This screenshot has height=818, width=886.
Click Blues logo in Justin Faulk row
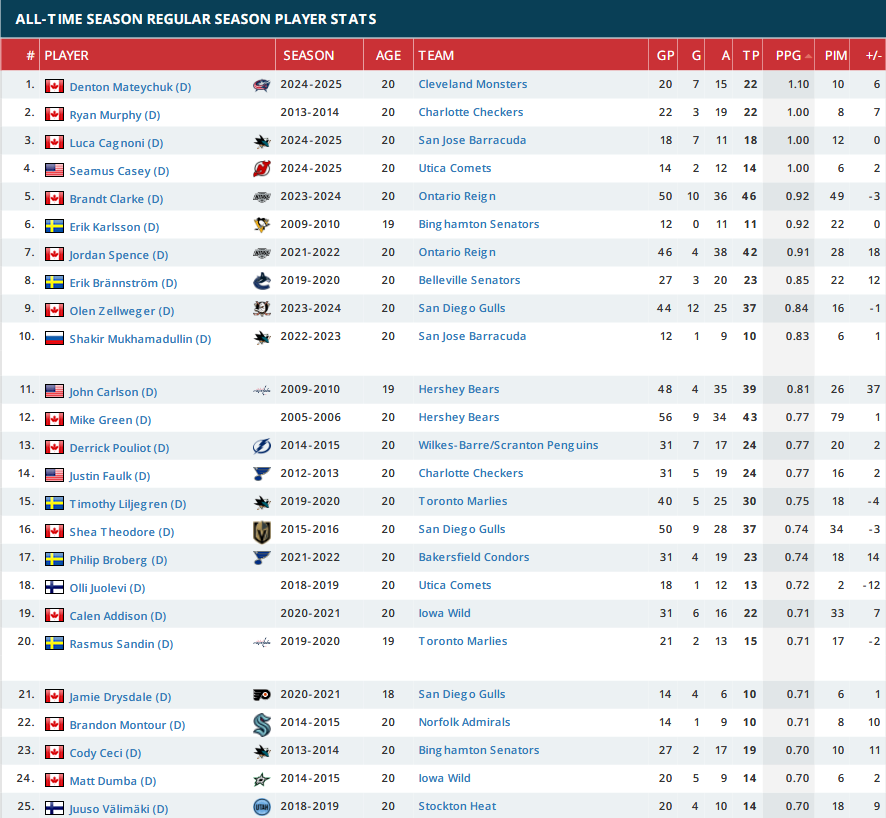pos(262,474)
